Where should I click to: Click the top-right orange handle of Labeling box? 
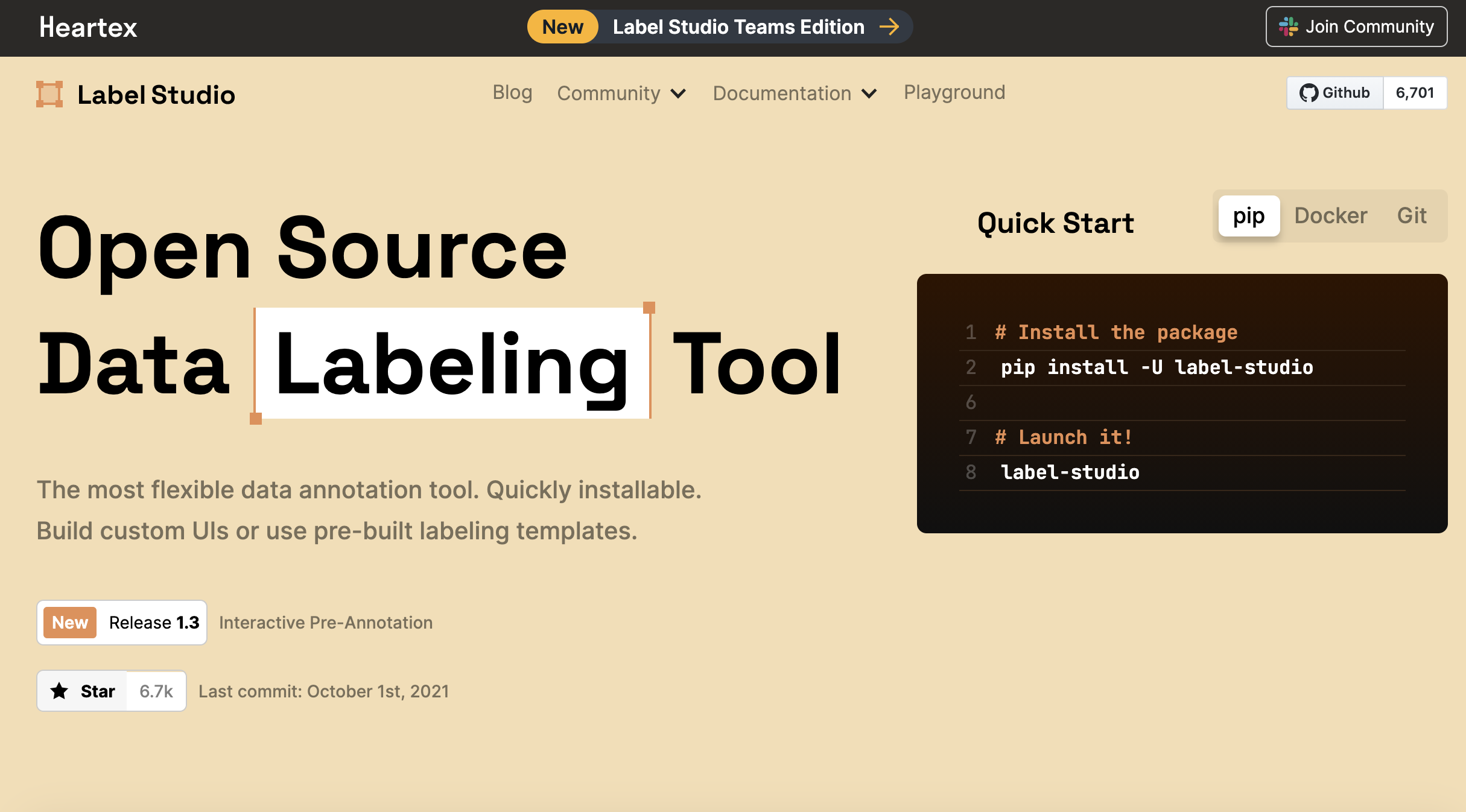pos(649,308)
